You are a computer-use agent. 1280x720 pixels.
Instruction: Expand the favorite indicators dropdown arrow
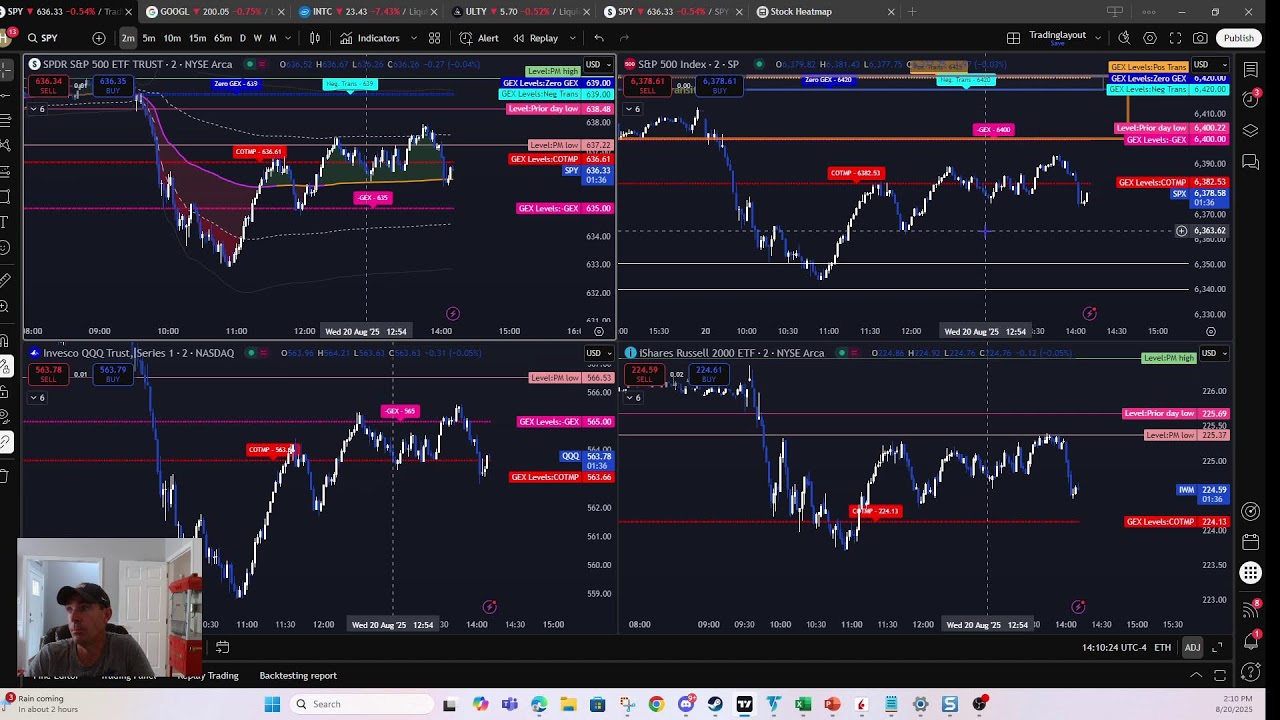tap(412, 38)
